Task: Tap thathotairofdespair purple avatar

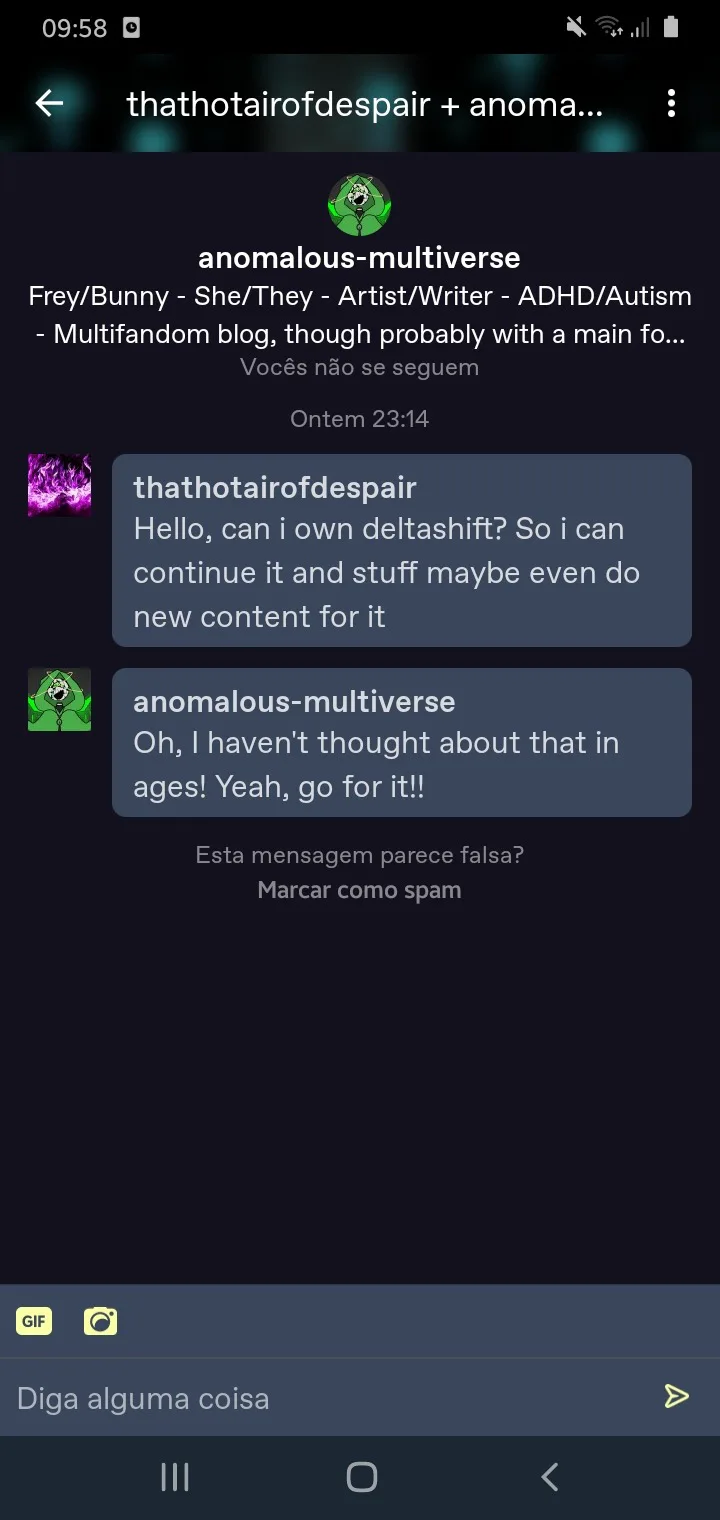Action: [x=59, y=485]
